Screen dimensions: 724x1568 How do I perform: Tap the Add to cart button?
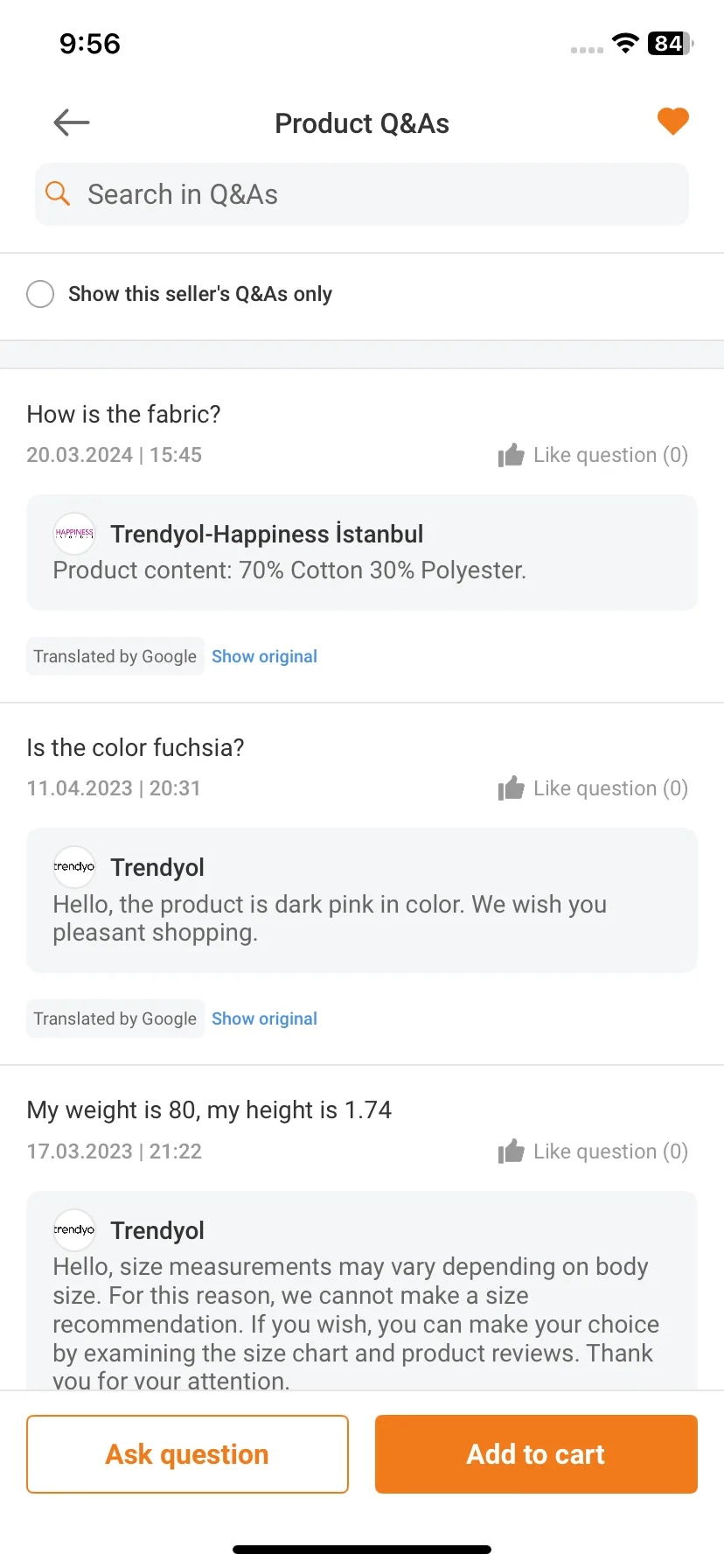coord(536,1454)
